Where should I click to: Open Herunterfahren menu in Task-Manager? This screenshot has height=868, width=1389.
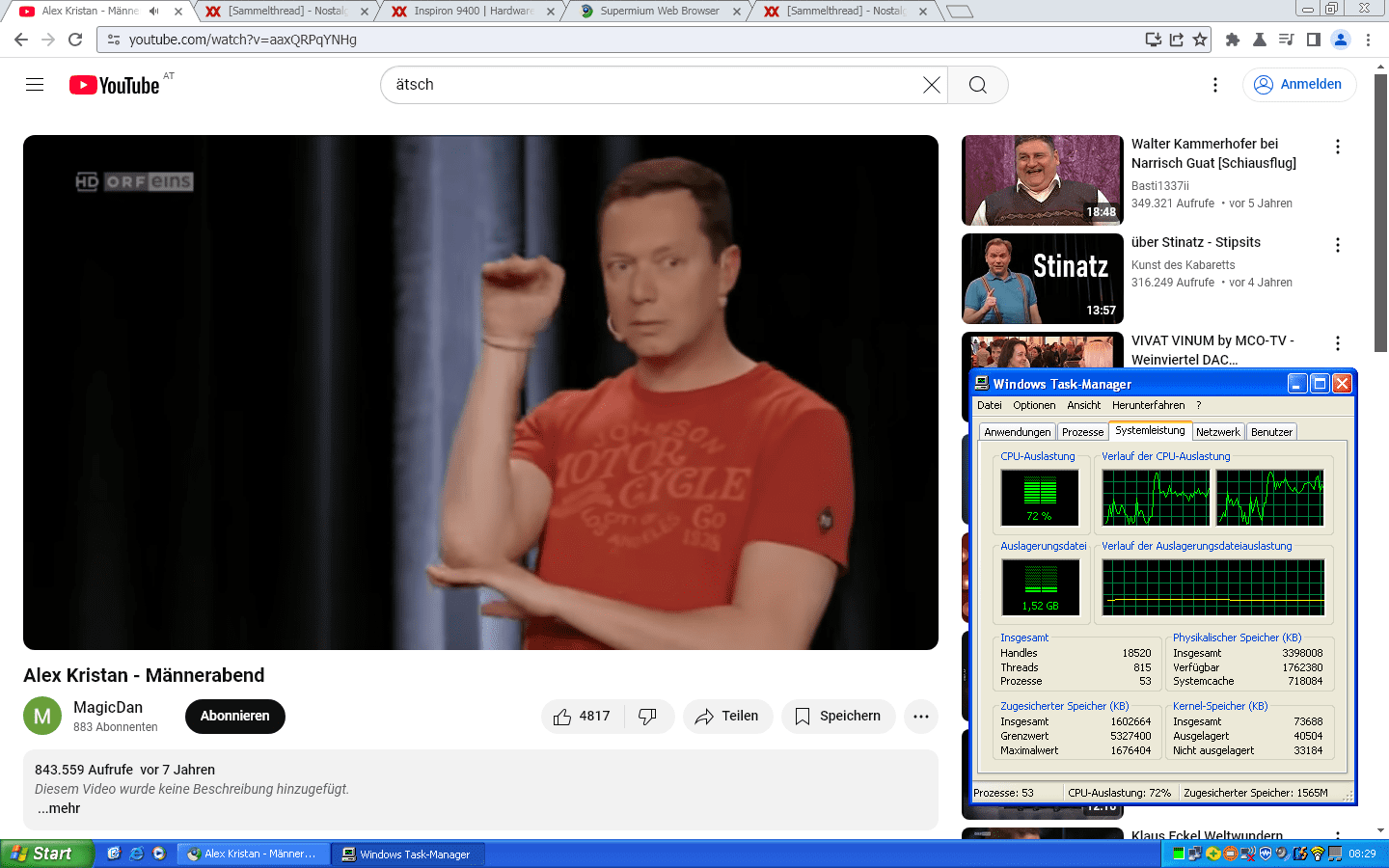coord(1148,405)
